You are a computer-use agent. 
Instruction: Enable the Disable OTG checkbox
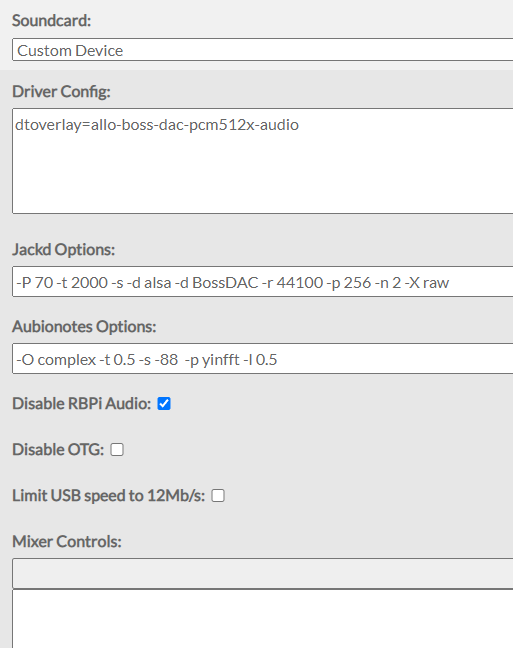point(117,450)
